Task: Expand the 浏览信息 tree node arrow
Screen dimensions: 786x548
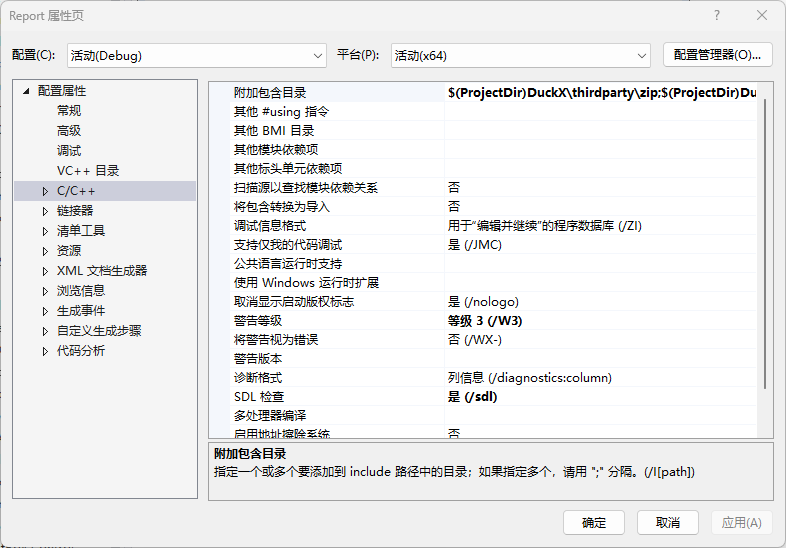Action: pyautogui.click(x=45, y=291)
